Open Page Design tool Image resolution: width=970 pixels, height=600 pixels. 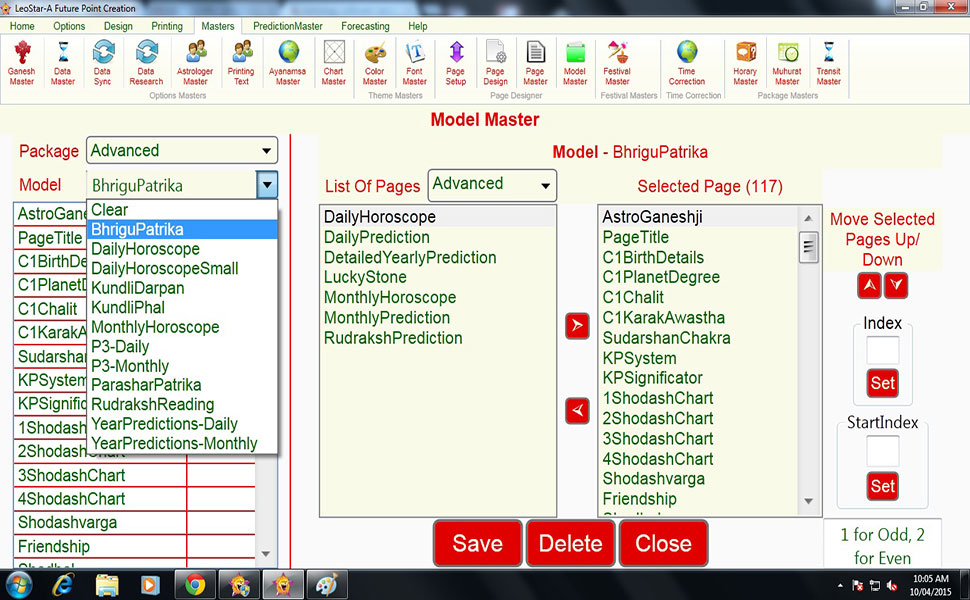(496, 63)
